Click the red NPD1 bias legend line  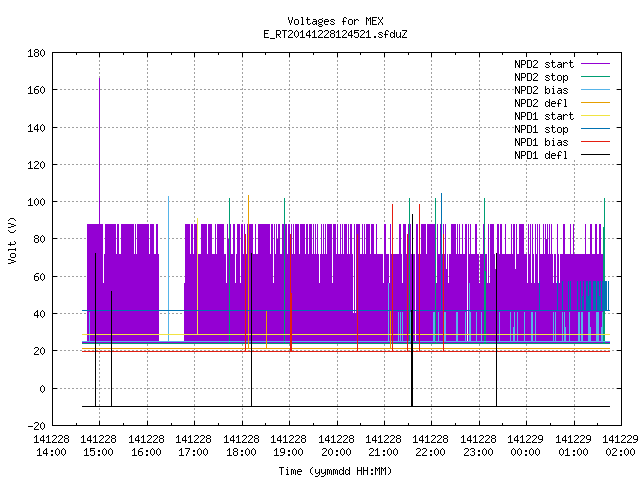click(x=596, y=142)
